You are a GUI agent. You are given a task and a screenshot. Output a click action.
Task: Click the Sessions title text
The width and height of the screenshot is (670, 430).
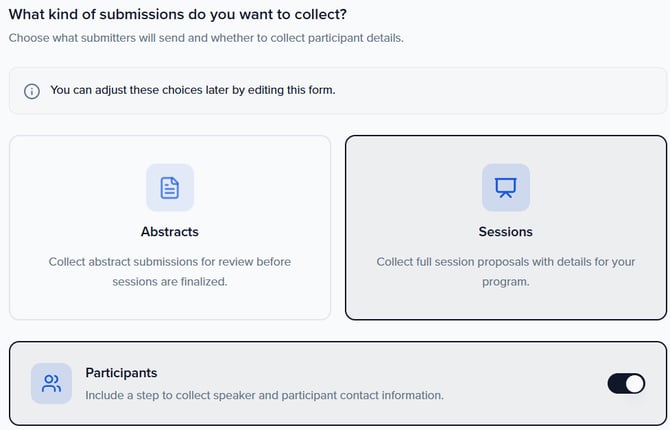coord(506,231)
